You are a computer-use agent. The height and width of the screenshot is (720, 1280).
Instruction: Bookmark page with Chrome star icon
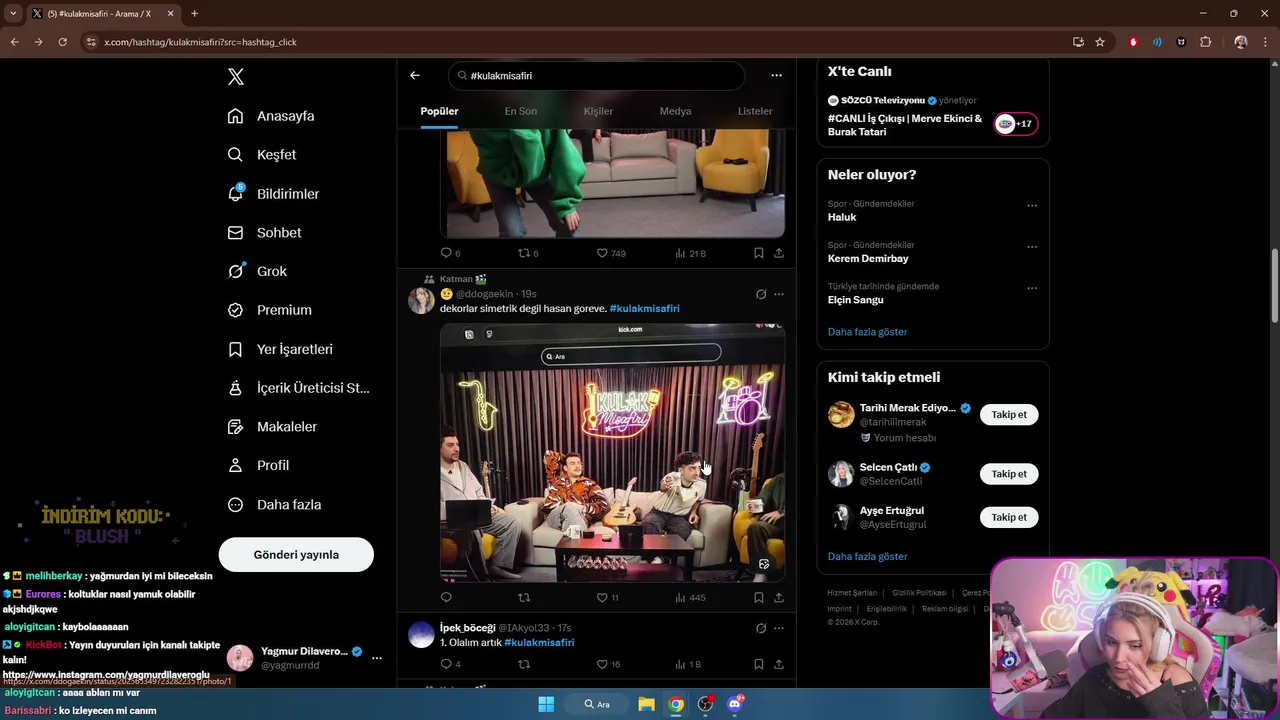tap(1100, 42)
